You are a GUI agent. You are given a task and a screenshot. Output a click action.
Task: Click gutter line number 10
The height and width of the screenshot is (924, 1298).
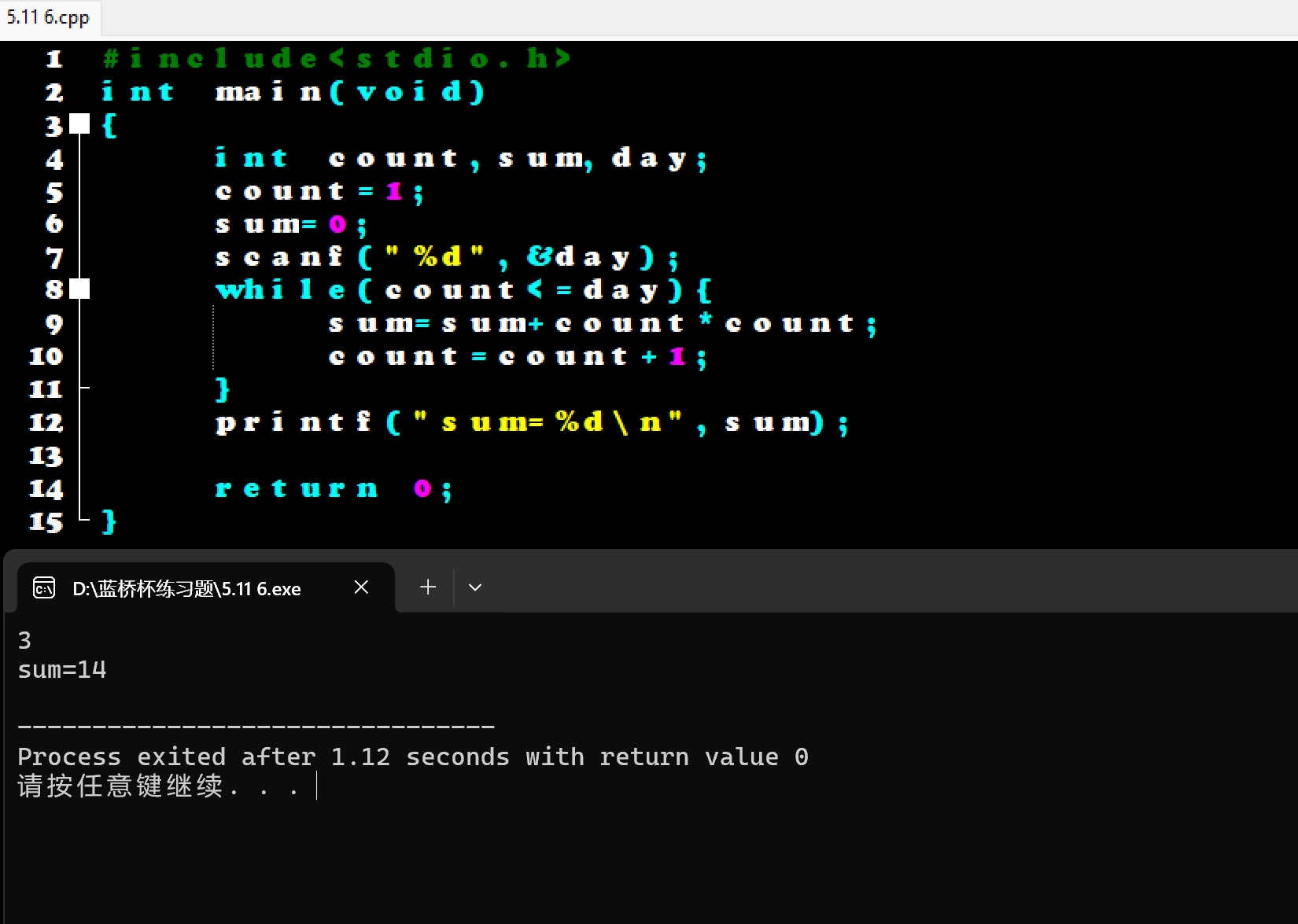click(x=46, y=356)
